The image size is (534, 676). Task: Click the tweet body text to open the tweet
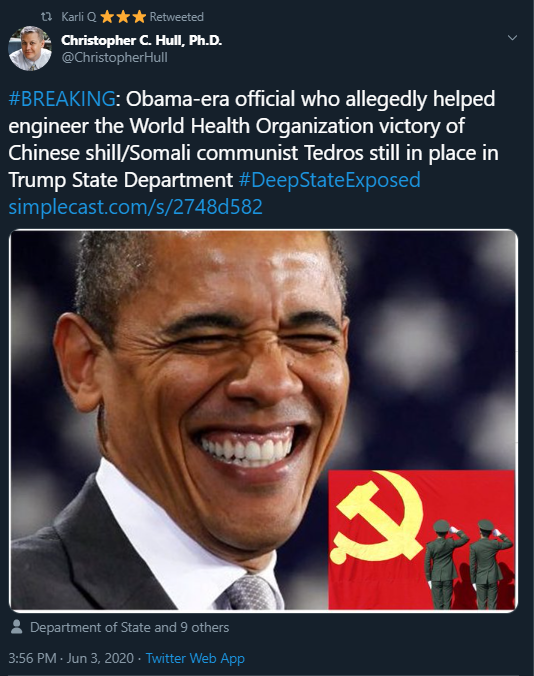(x=253, y=139)
